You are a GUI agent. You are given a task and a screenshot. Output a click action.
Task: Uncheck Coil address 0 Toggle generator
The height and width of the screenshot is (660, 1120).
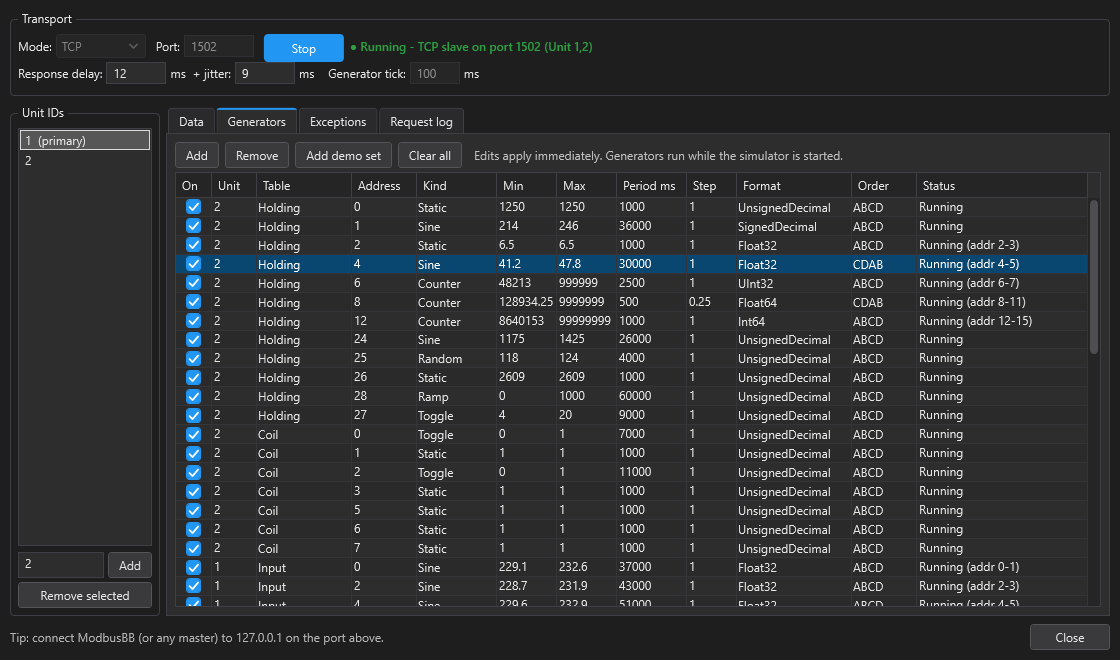pos(194,434)
